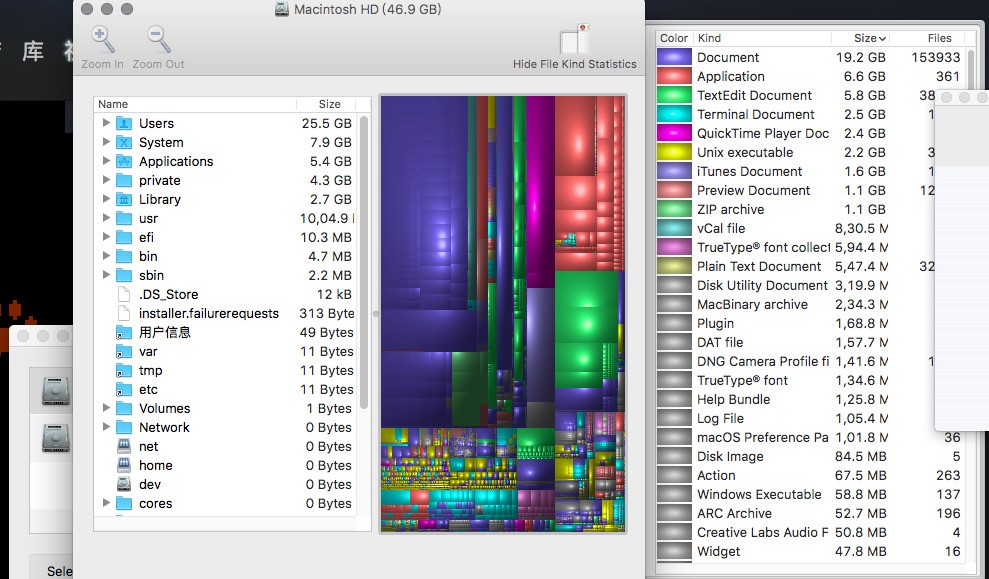
Task: Click the var alias folder icon
Action: [124, 351]
